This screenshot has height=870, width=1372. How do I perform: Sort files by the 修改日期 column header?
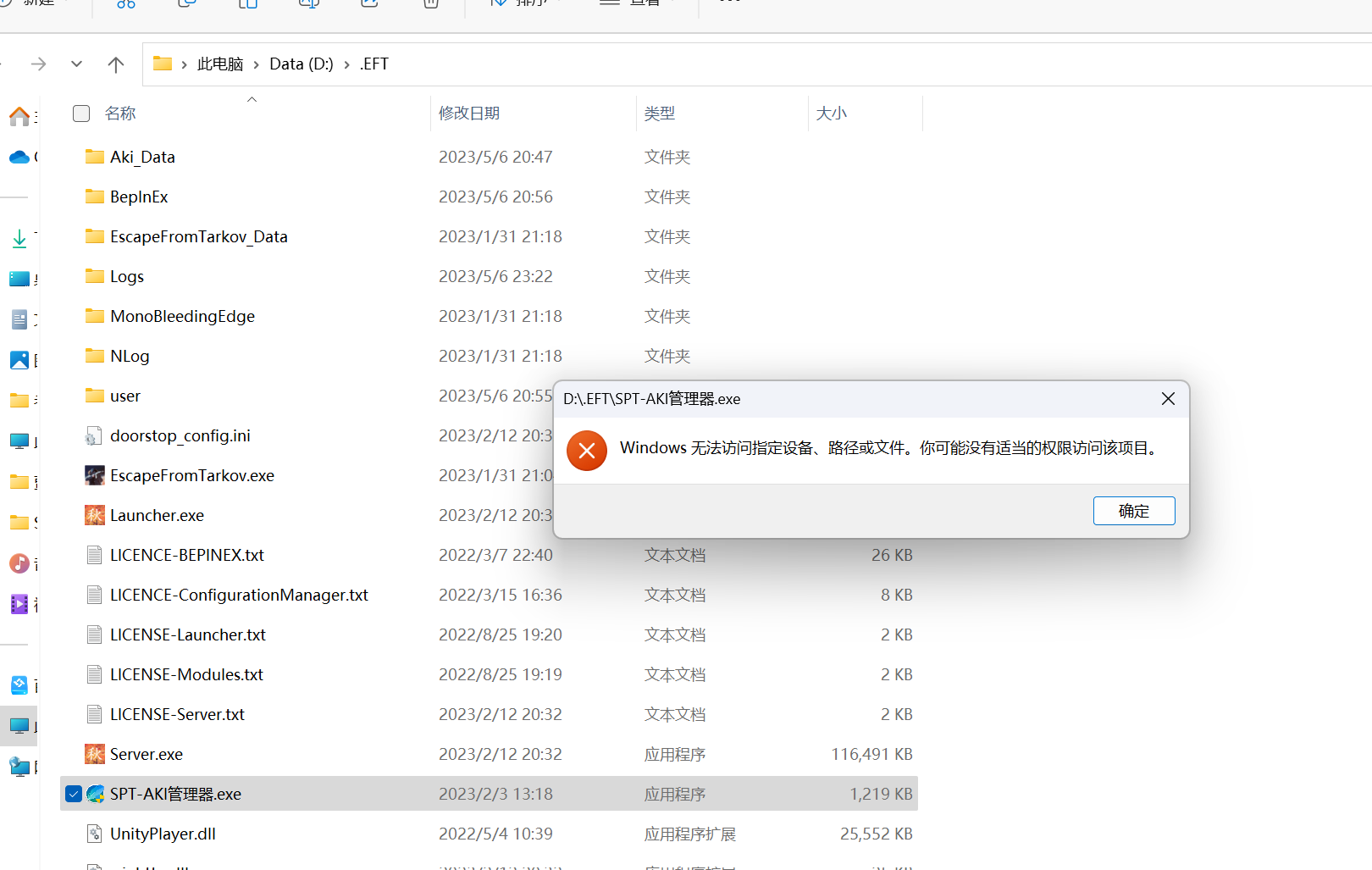469,113
